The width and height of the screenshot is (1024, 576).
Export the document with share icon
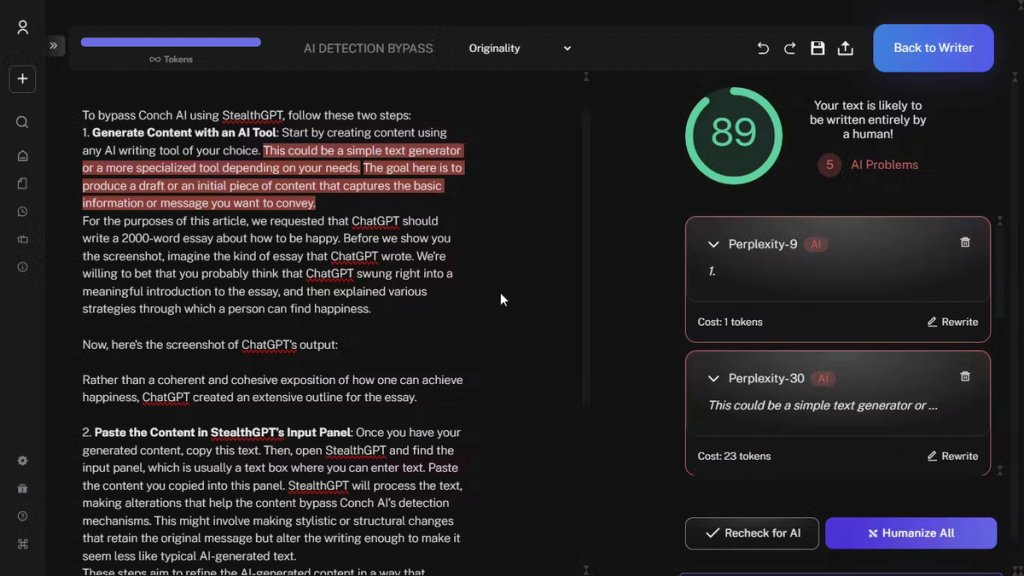click(845, 48)
